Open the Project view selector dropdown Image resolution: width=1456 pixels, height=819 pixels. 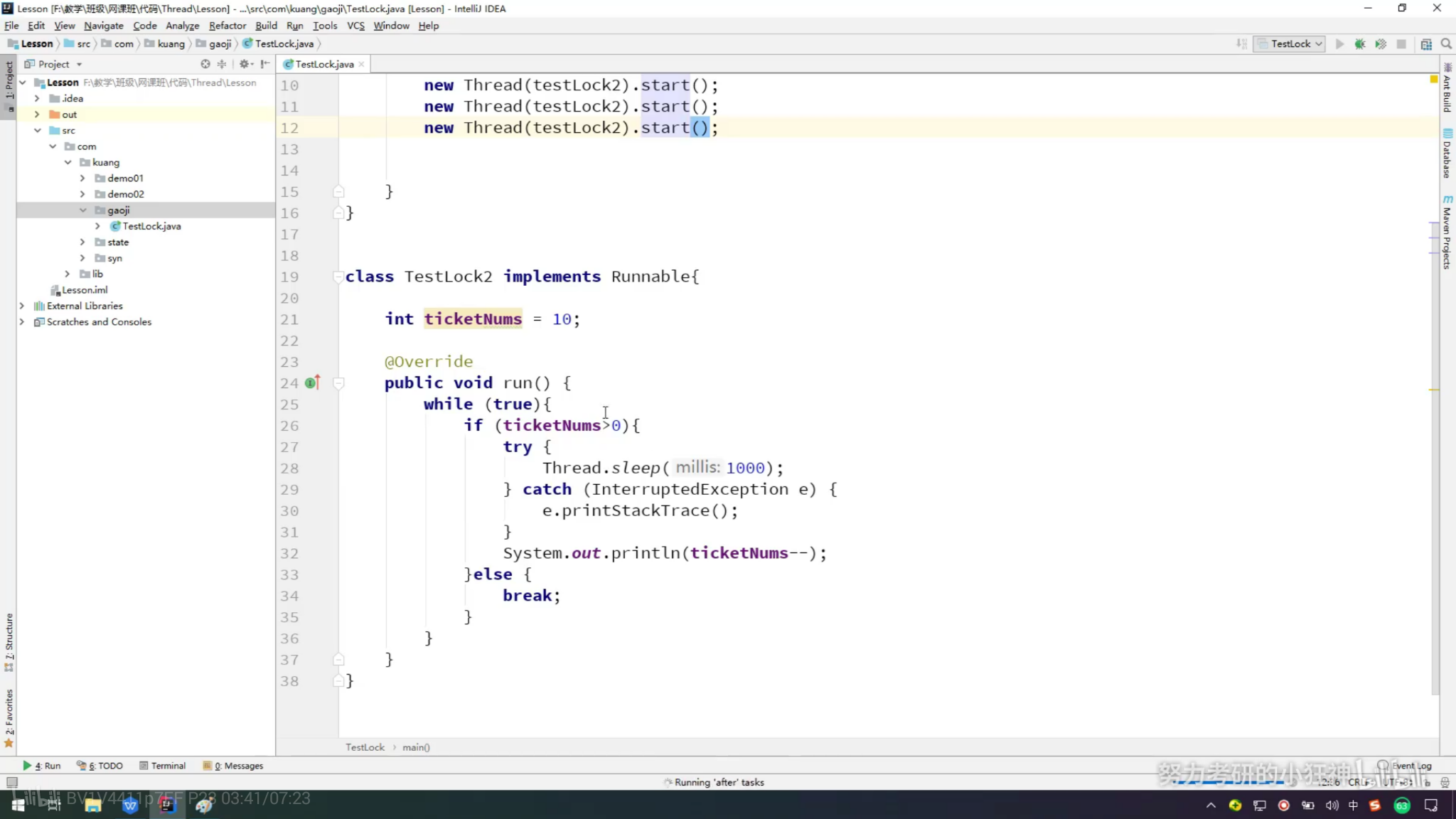54,64
